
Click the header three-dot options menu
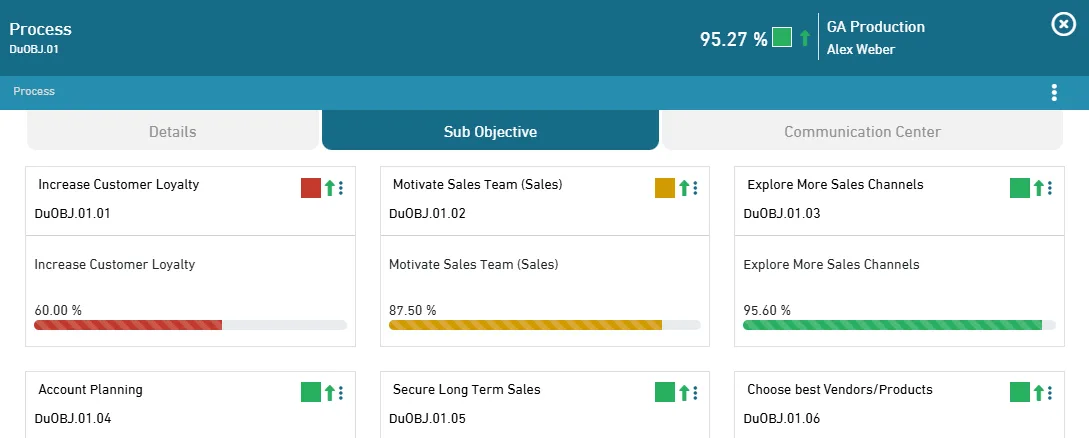(1054, 93)
